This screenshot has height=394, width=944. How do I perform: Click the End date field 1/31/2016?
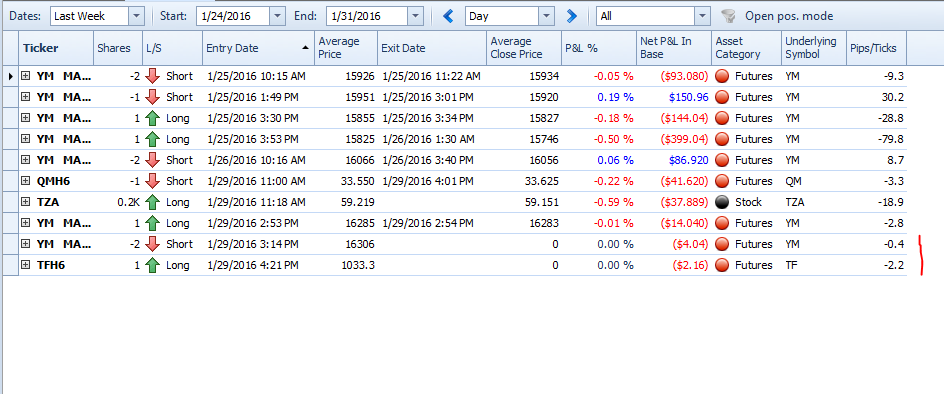[x=367, y=16]
